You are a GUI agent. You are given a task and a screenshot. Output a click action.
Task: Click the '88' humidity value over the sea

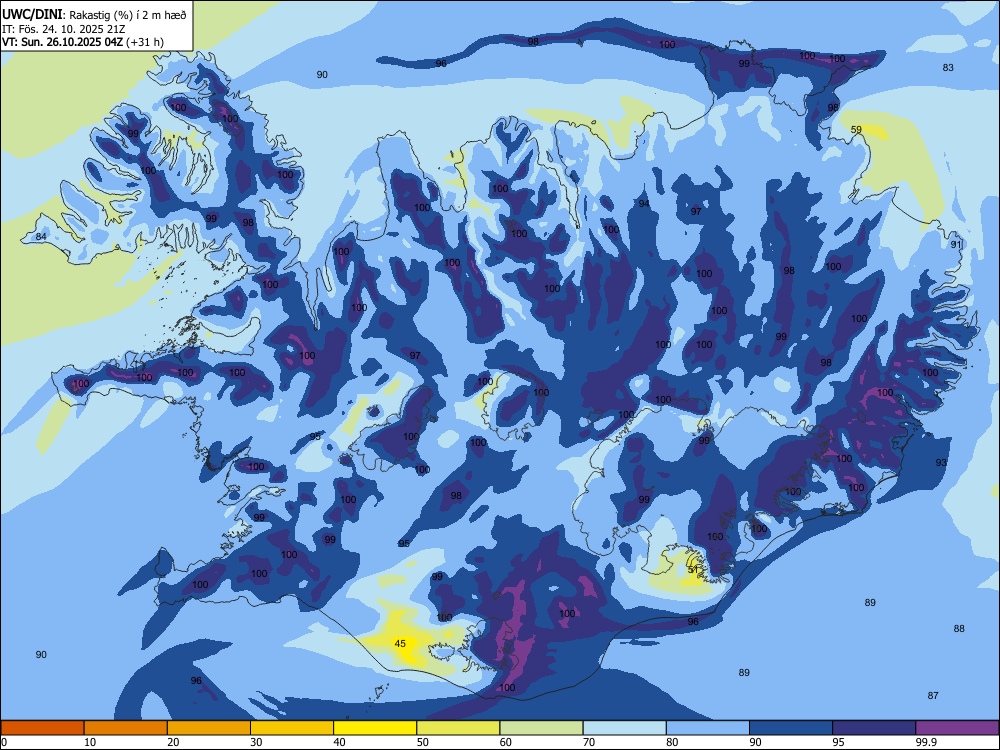point(959,628)
